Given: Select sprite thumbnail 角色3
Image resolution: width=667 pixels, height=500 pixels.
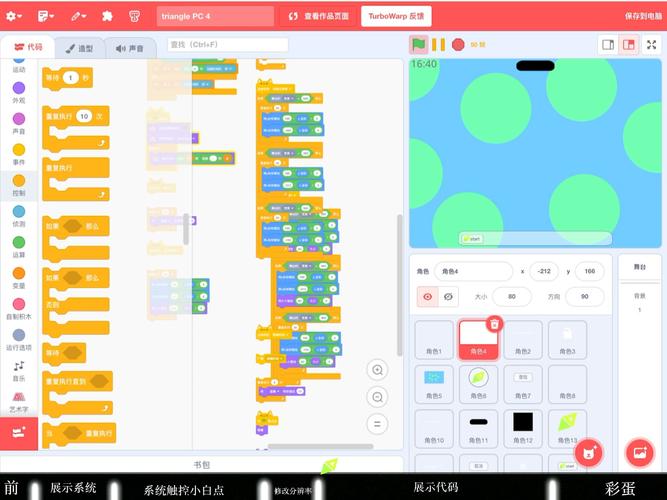Looking at the screenshot, I should click(567, 340).
